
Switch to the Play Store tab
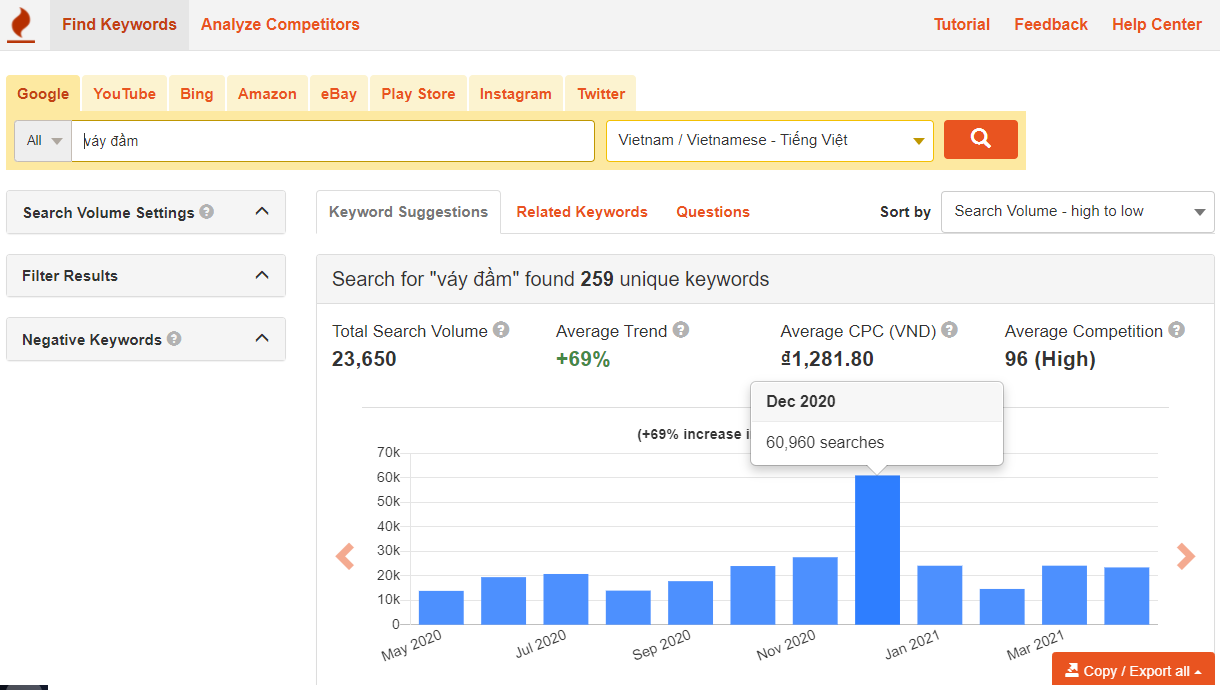coord(418,94)
